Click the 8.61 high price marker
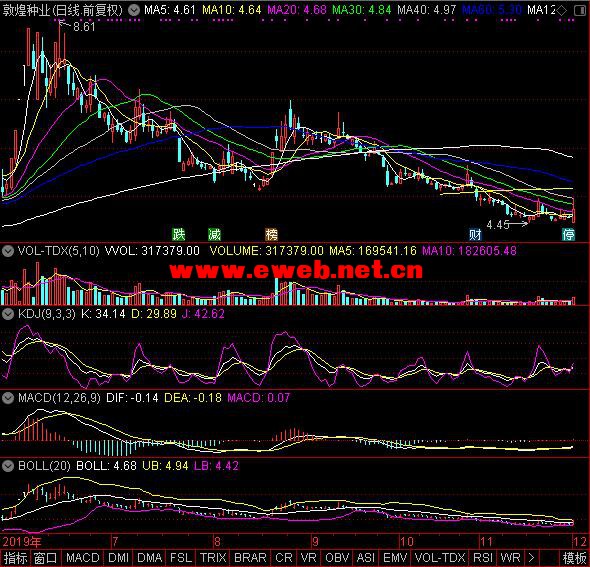Viewport: 590px width, 567px height. point(84,27)
